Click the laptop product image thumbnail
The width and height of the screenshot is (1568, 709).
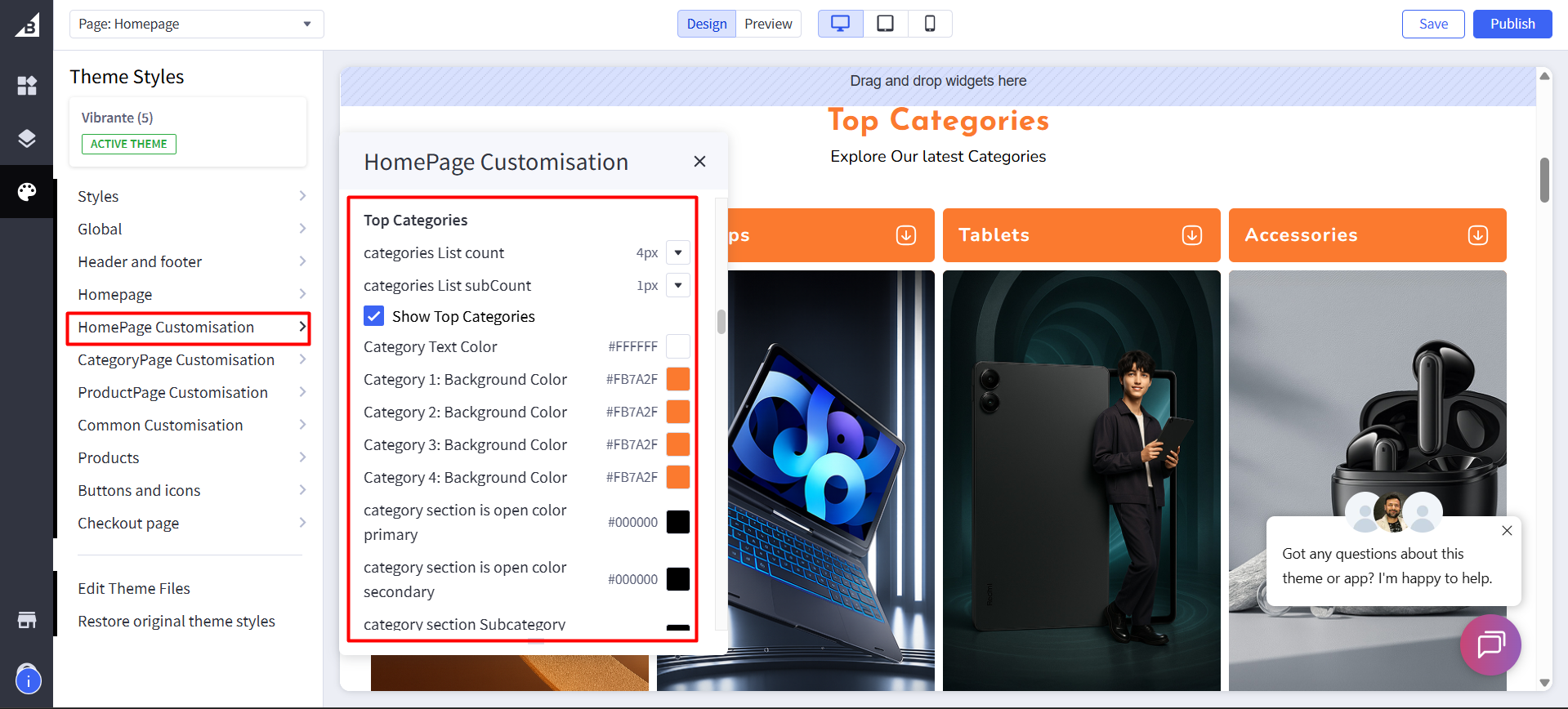(x=831, y=480)
